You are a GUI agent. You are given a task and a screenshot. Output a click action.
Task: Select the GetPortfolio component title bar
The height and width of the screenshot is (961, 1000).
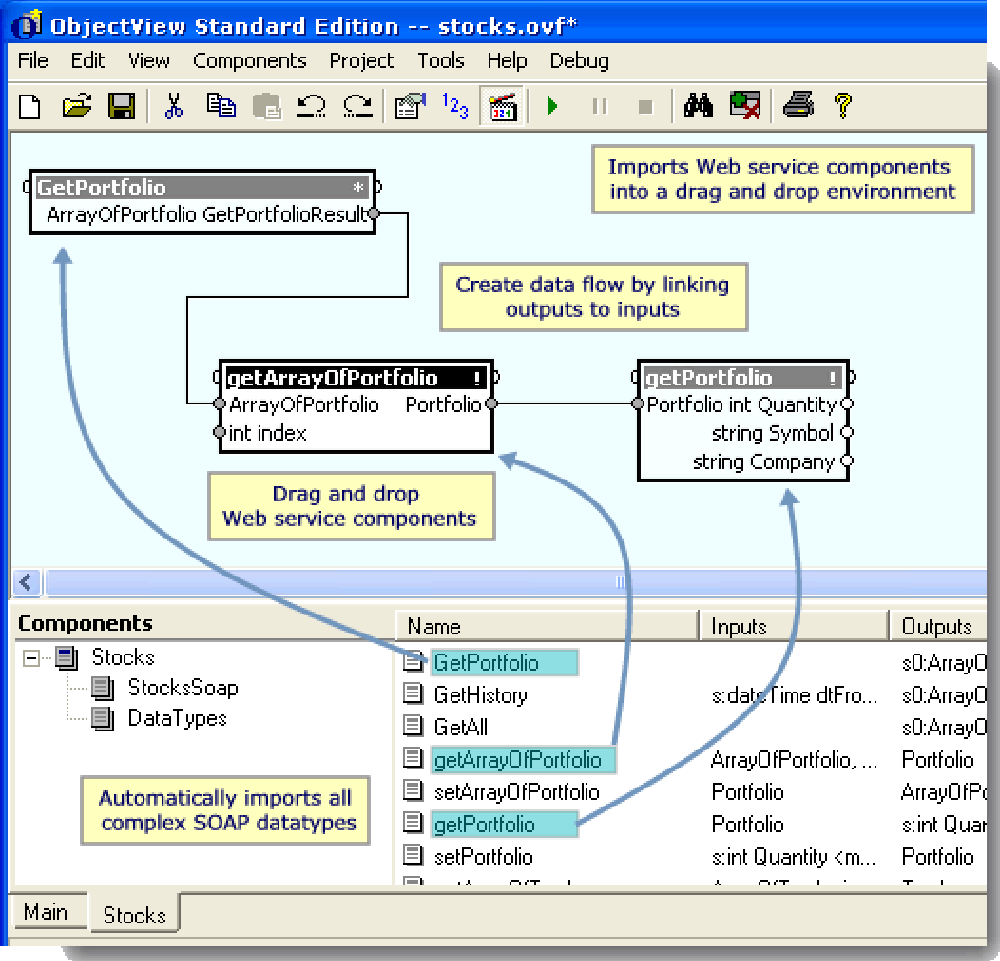coord(202,187)
